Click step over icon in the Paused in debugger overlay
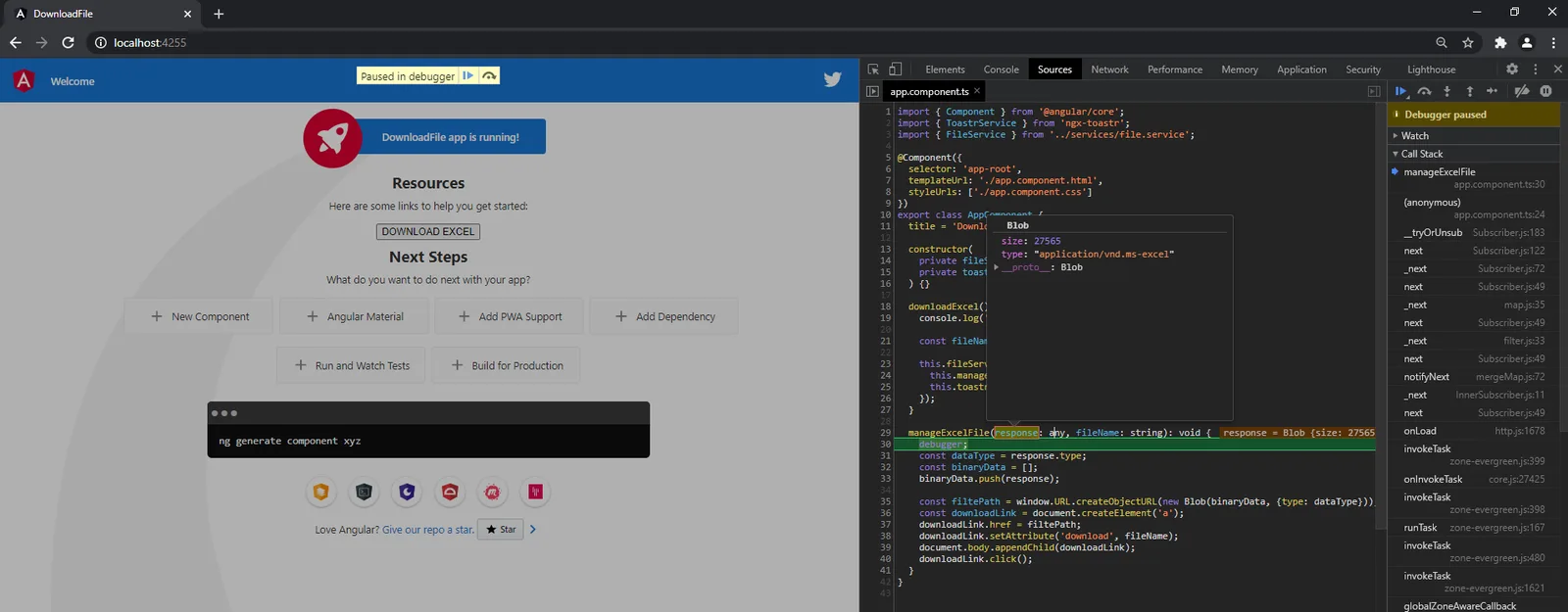This screenshot has height=612, width=1568. [x=489, y=75]
